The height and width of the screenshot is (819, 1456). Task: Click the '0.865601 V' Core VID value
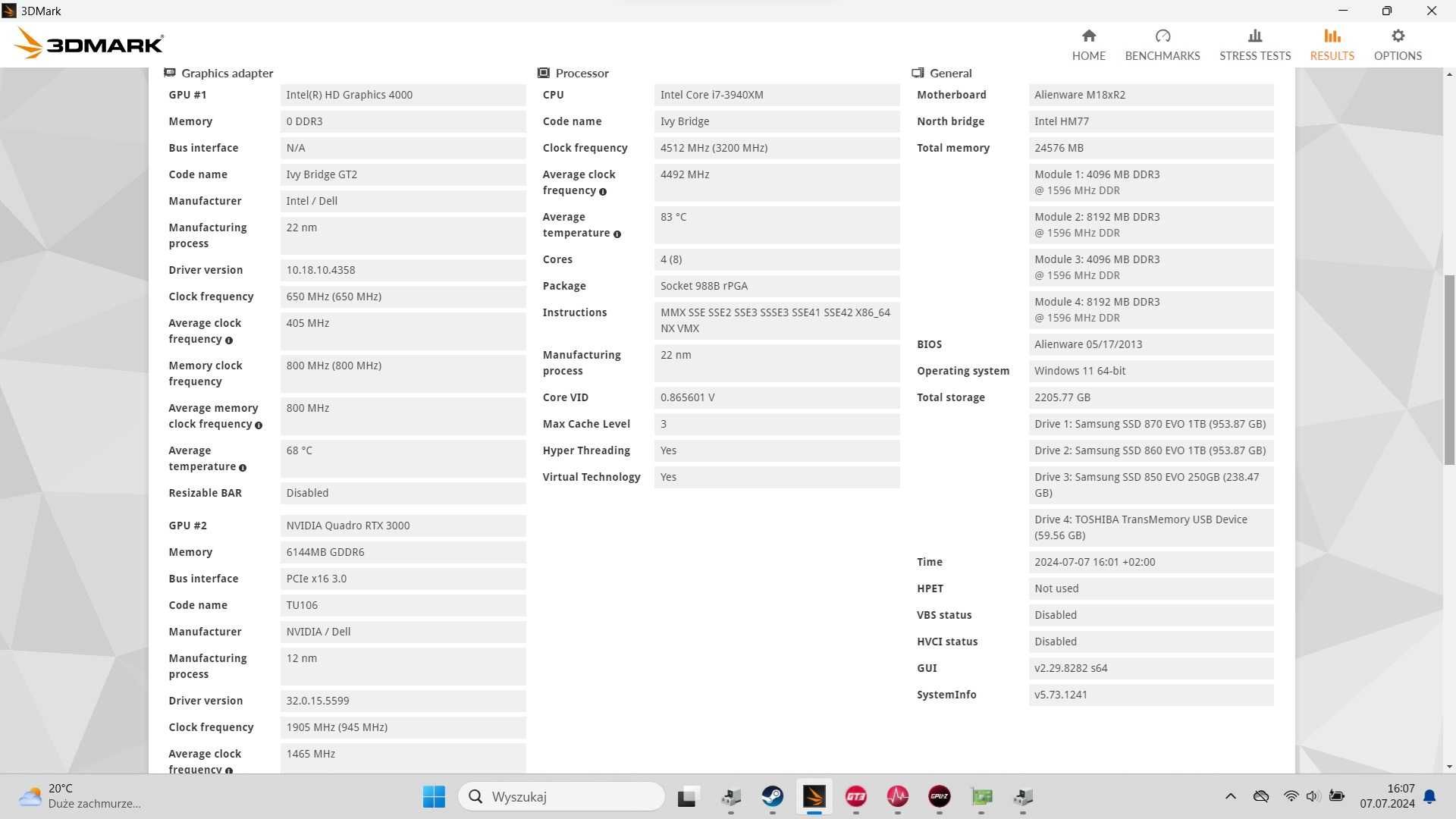(777, 397)
